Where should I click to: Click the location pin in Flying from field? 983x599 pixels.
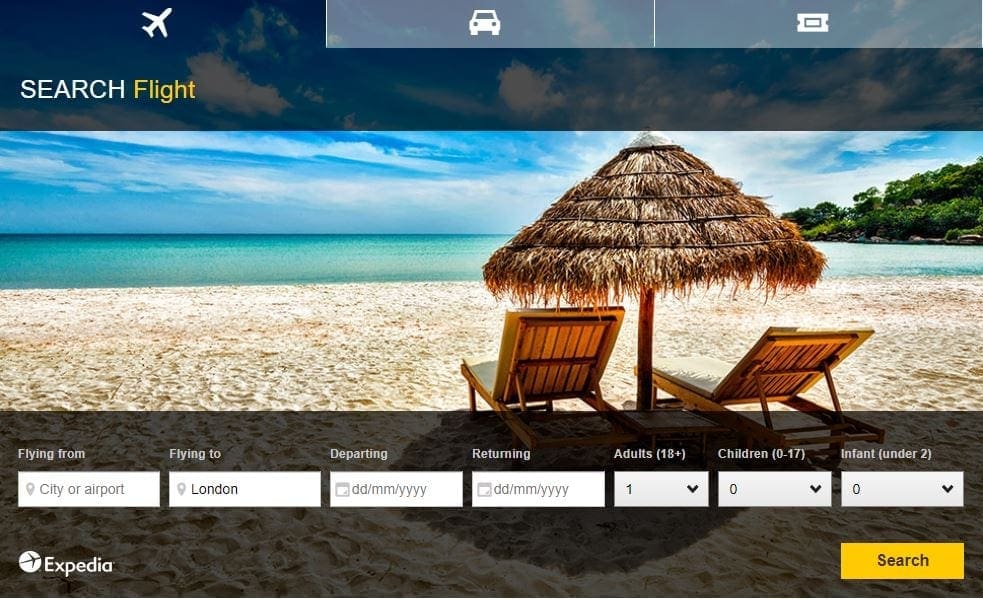tap(30, 489)
